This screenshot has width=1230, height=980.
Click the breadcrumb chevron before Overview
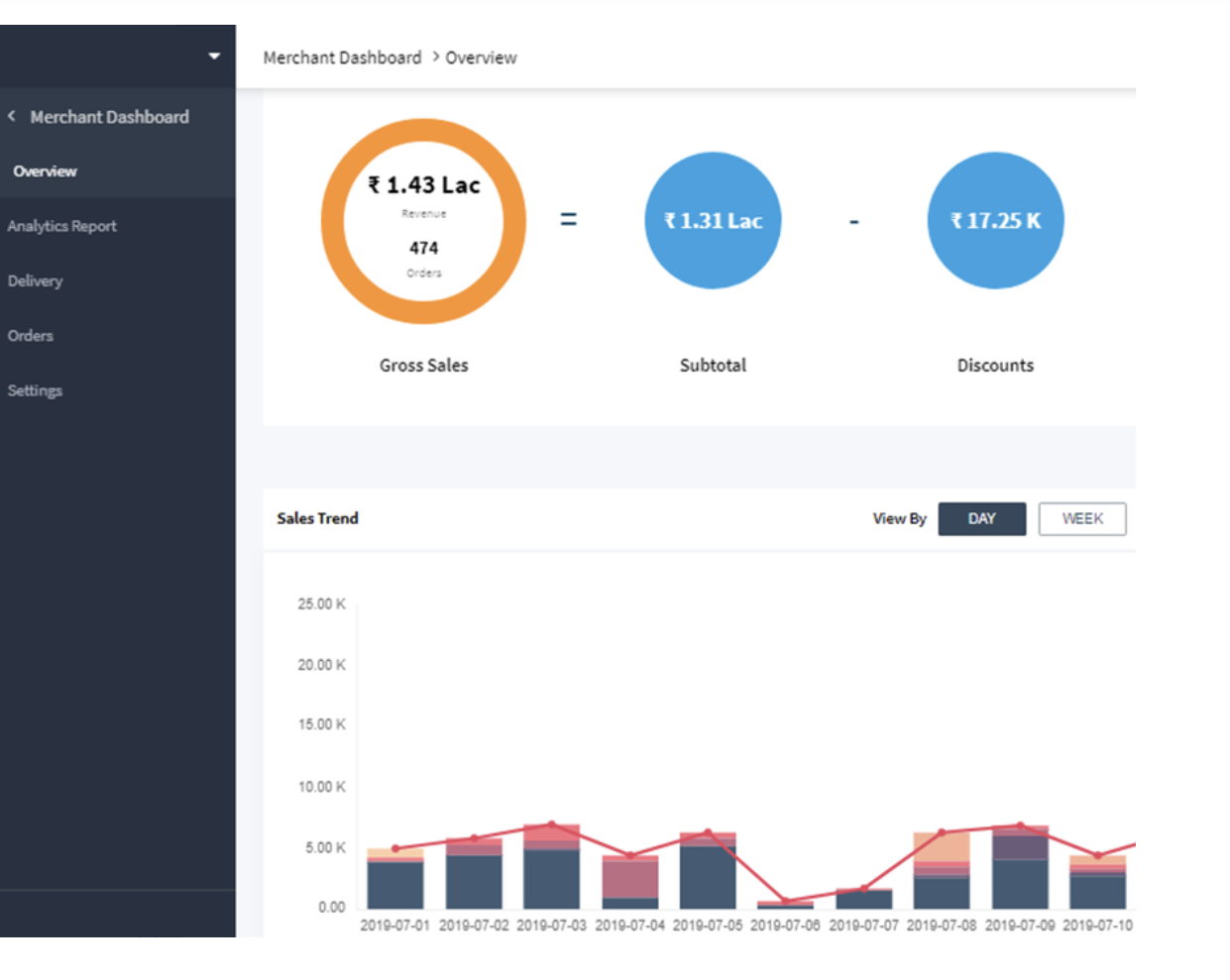coord(435,56)
